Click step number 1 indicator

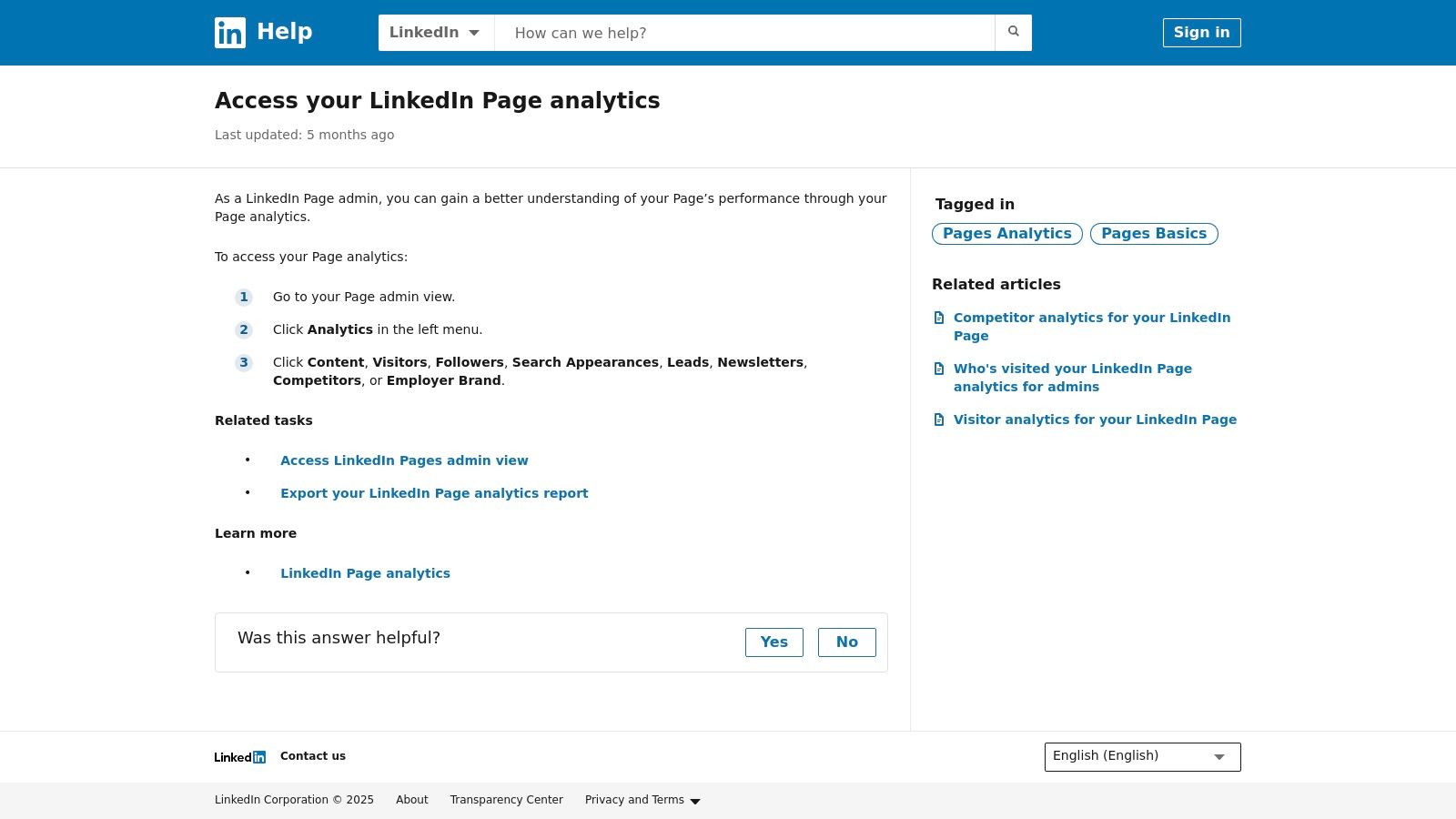pos(244,297)
